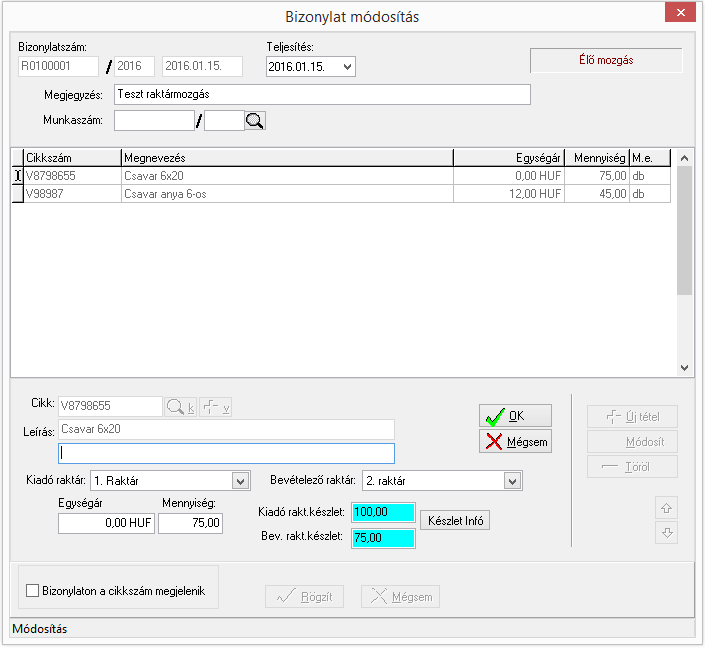This screenshot has height=649, width=705.
Task: Click the Leírás field Csavar 6x20
Action: (227, 430)
